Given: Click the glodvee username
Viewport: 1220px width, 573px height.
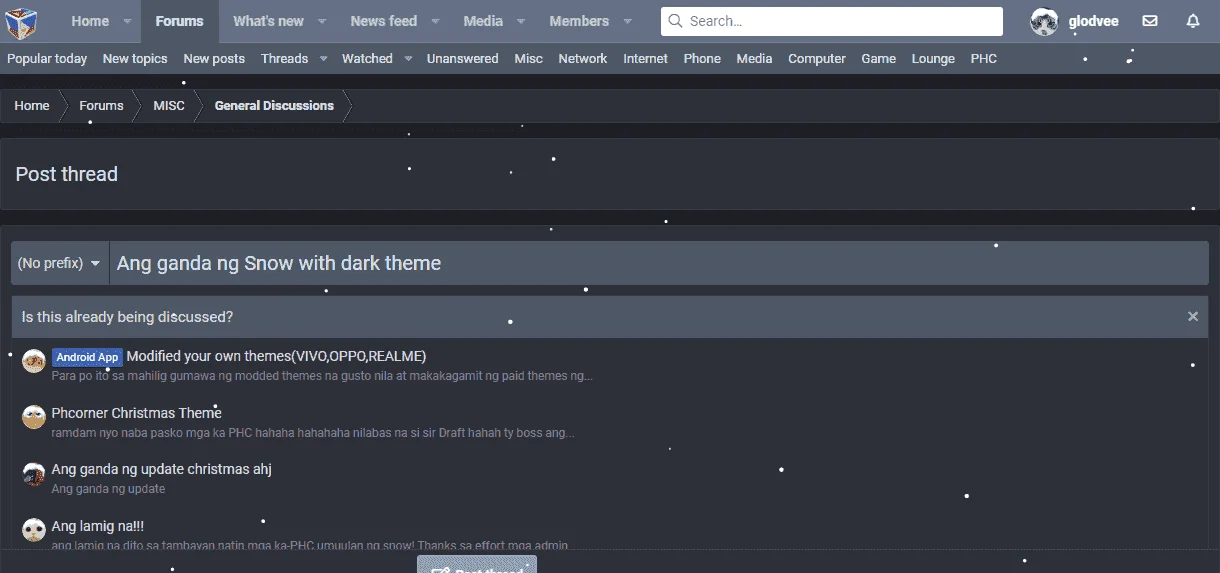Looking at the screenshot, I should point(1094,21).
